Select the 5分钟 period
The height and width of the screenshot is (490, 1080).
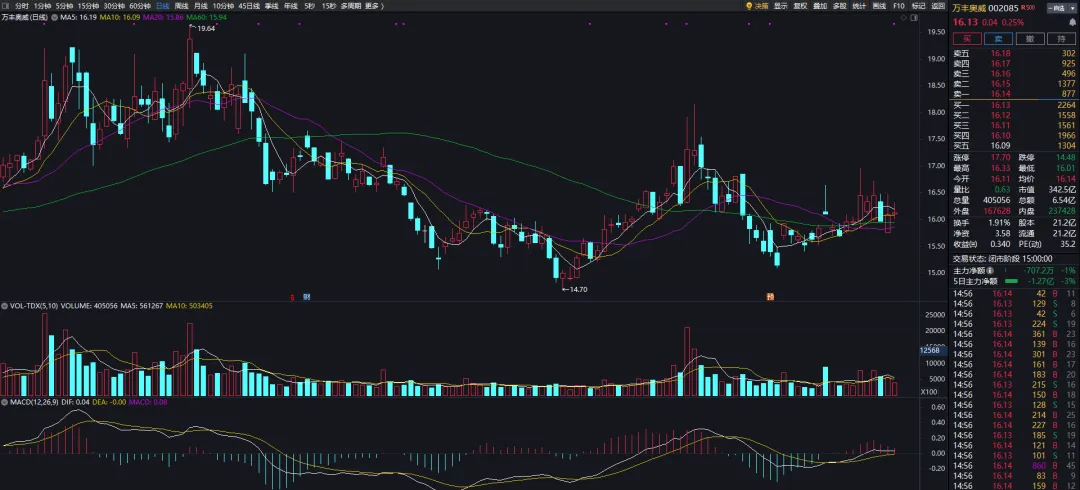(x=65, y=6)
